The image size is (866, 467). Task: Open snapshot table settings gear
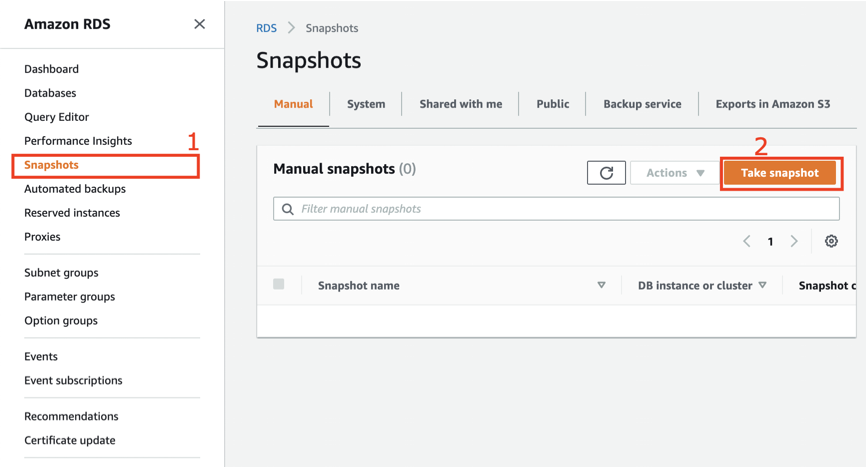831,241
